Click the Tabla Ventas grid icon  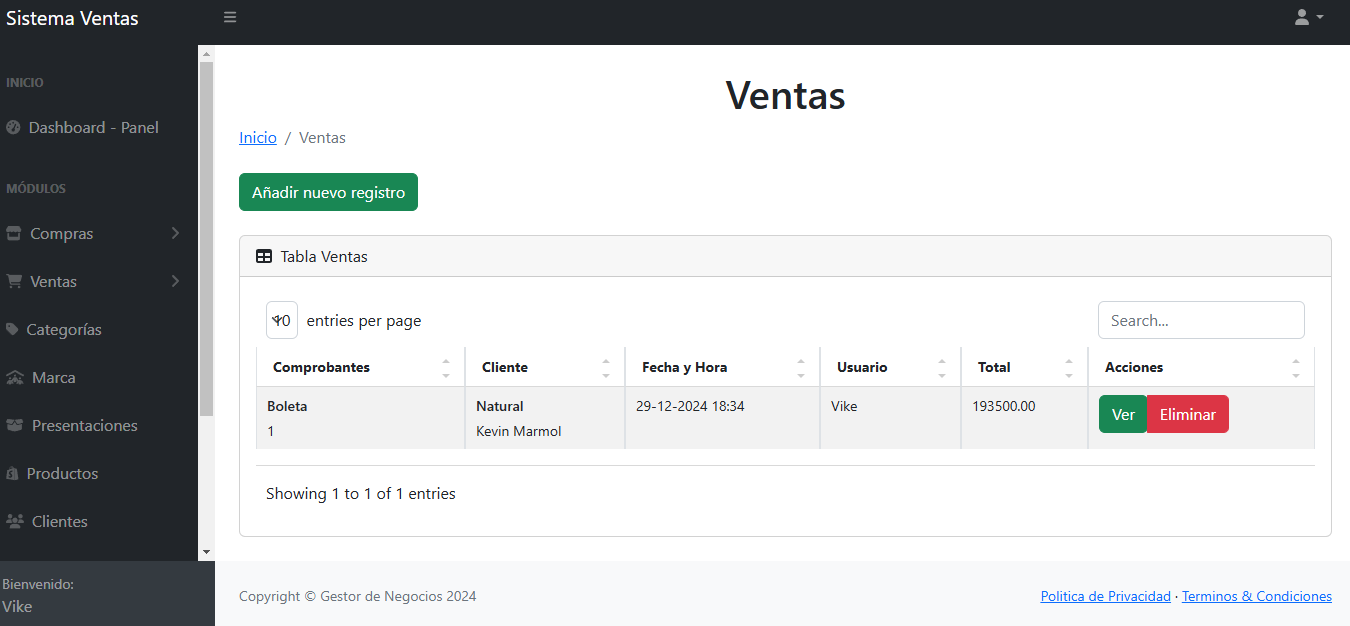264,256
